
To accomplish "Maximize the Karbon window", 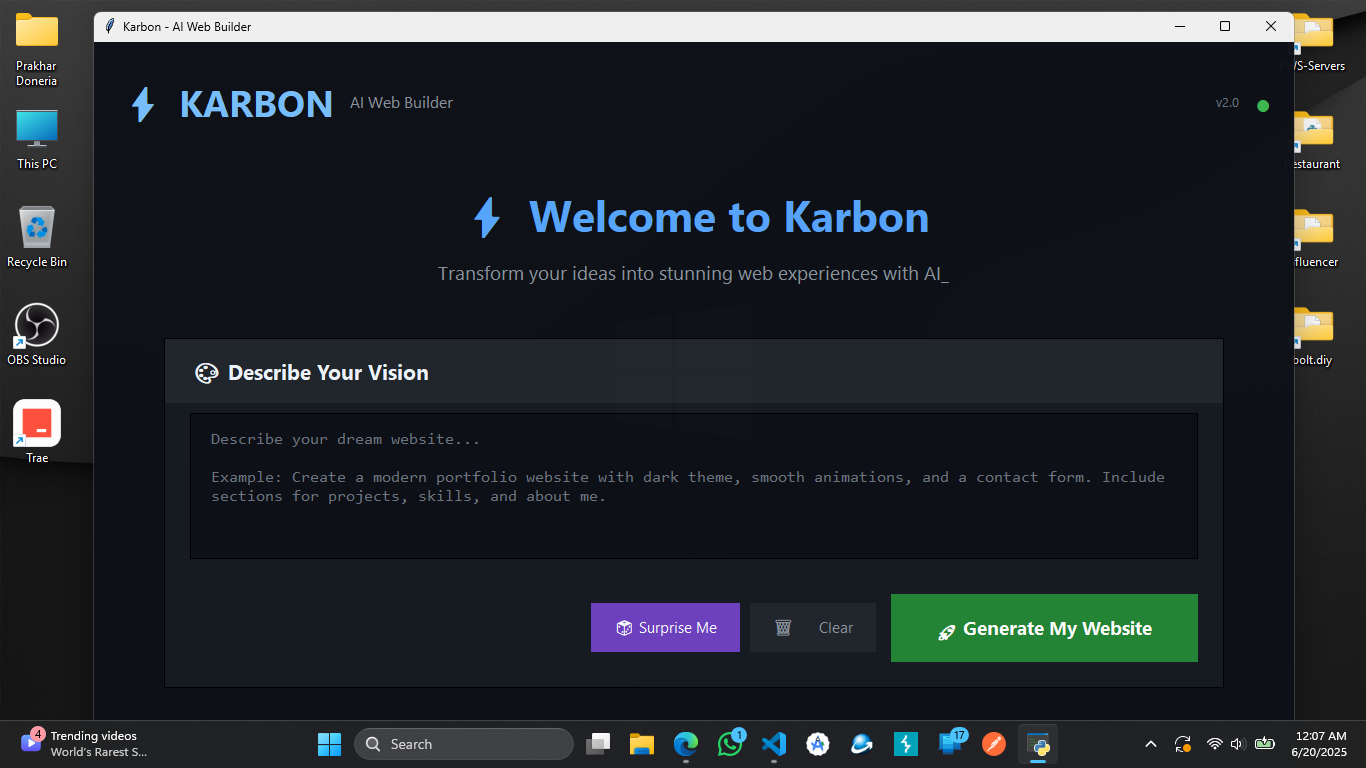I will [x=1225, y=27].
